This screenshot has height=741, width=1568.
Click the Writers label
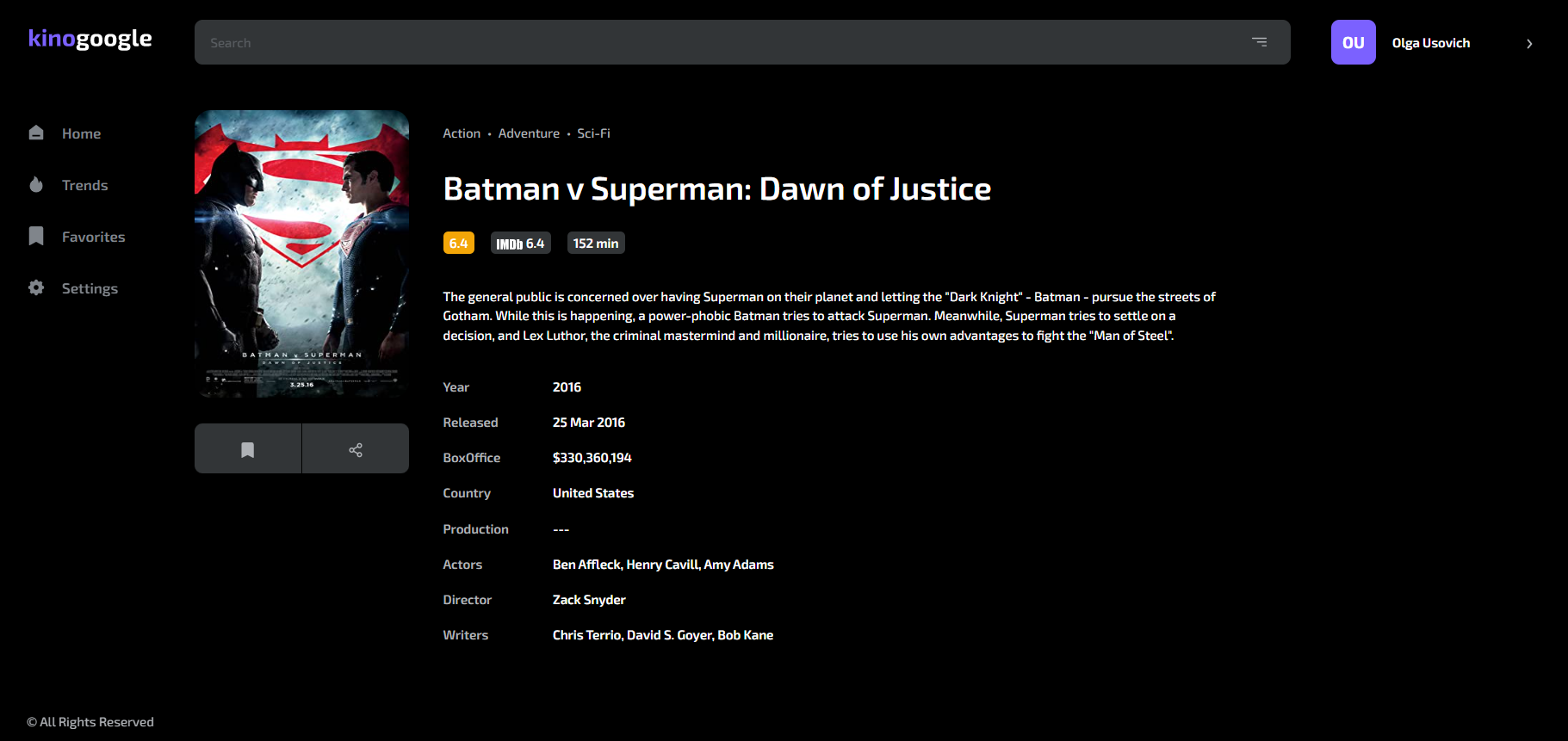pyautogui.click(x=466, y=635)
